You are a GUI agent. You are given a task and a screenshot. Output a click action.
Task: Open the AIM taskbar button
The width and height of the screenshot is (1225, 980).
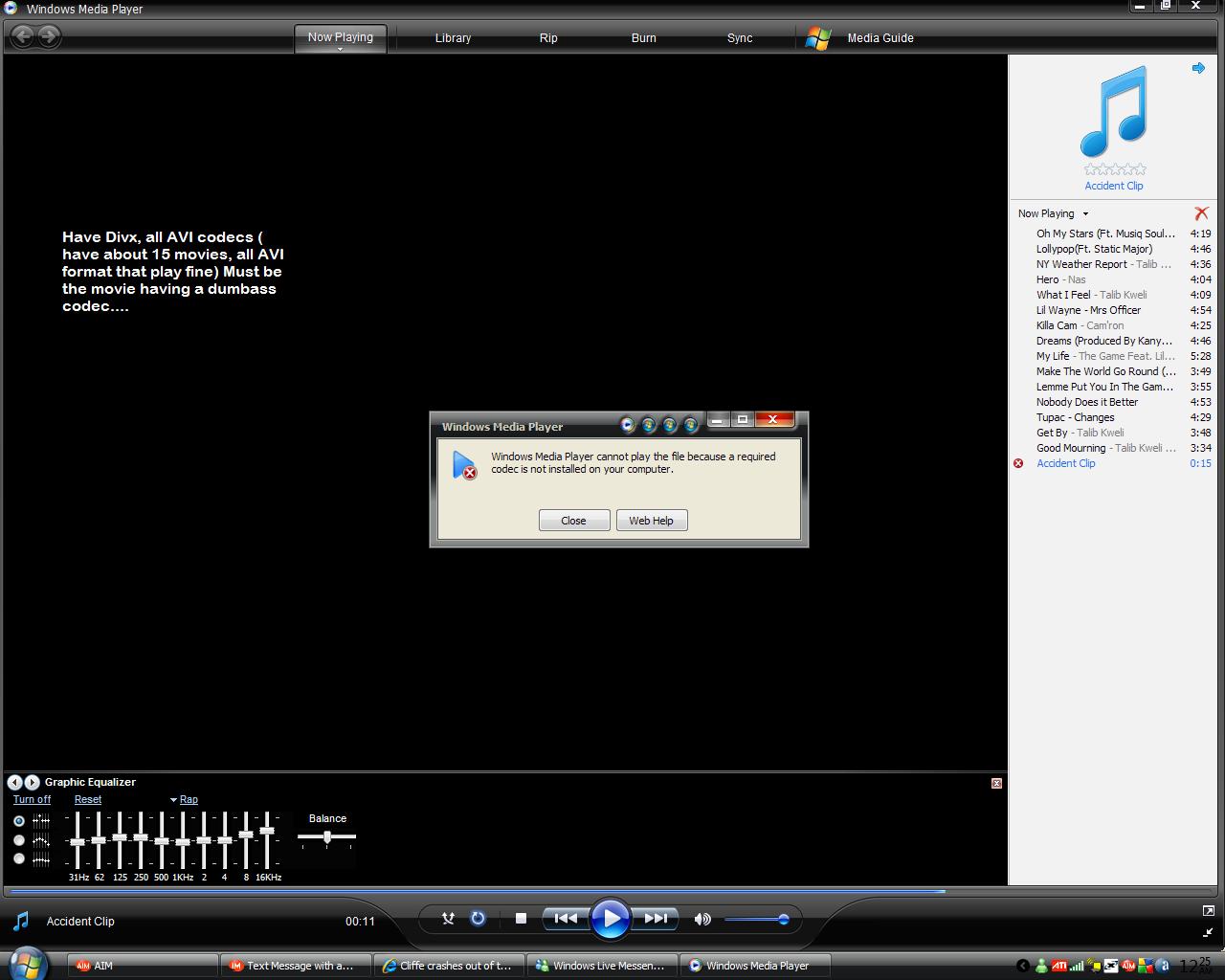point(143,966)
